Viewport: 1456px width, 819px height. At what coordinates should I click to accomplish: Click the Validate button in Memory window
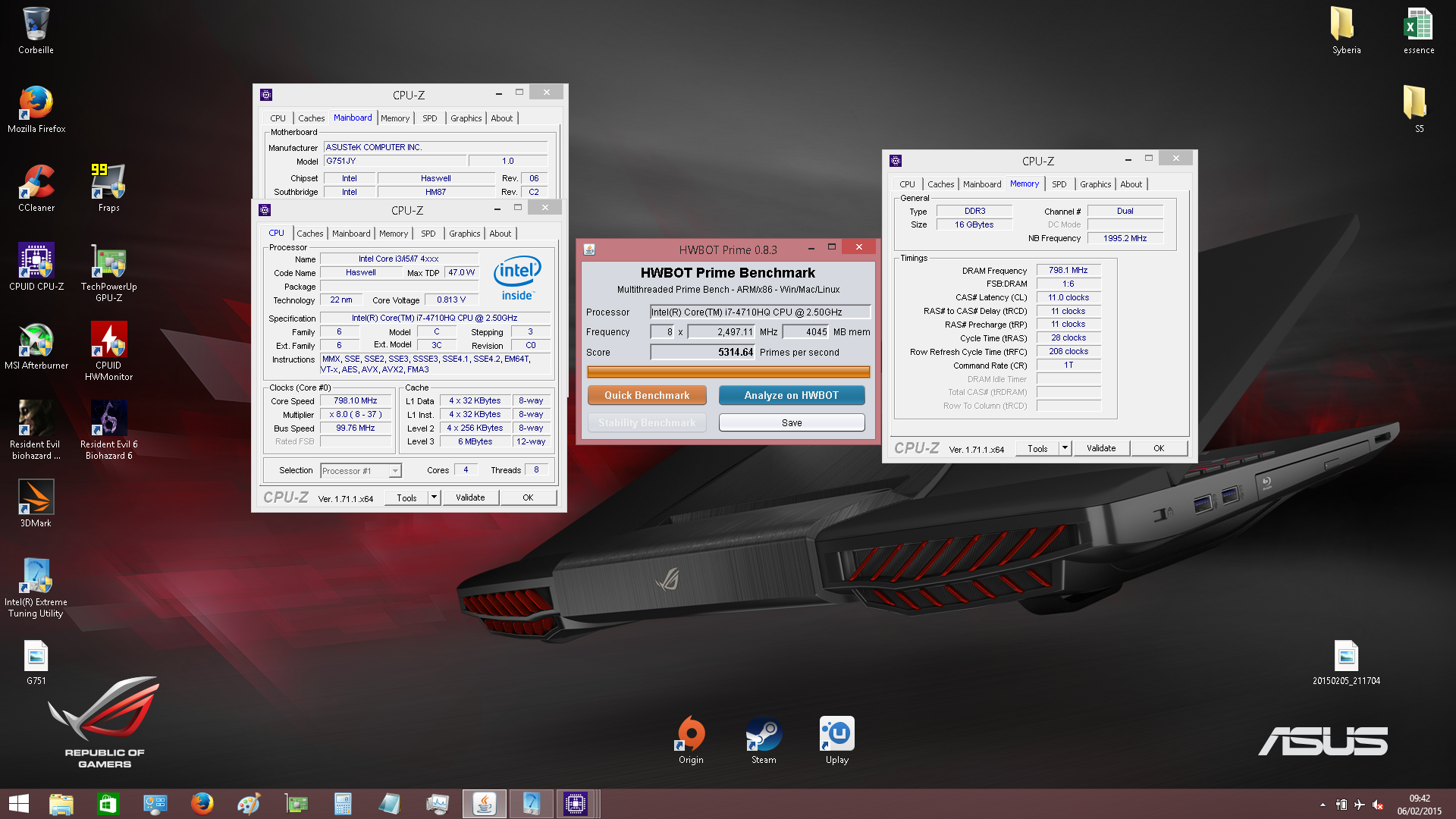1101,448
